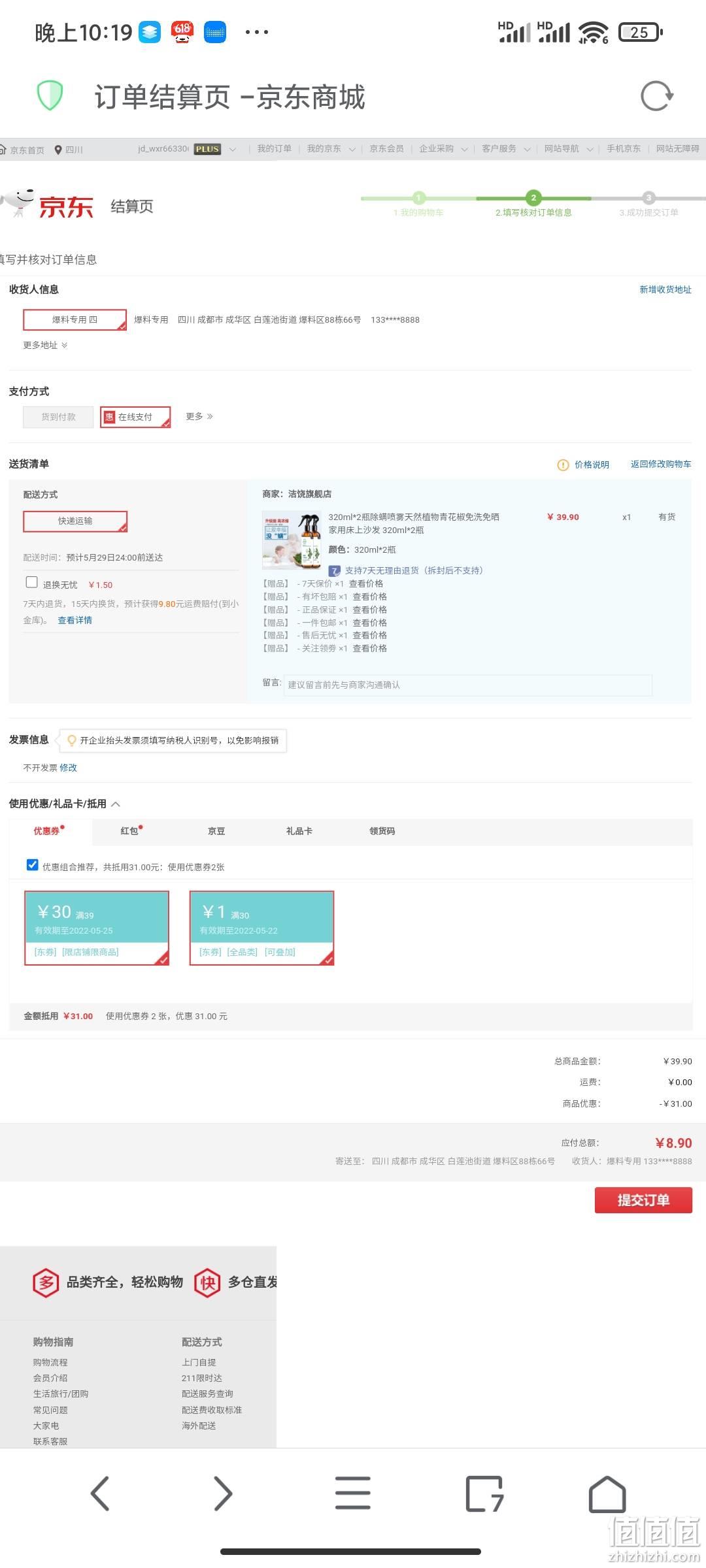Image resolution: width=706 pixels, height=1568 pixels.
Task: Select the 爆料专用 四 address box
Action: click(75, 320)
